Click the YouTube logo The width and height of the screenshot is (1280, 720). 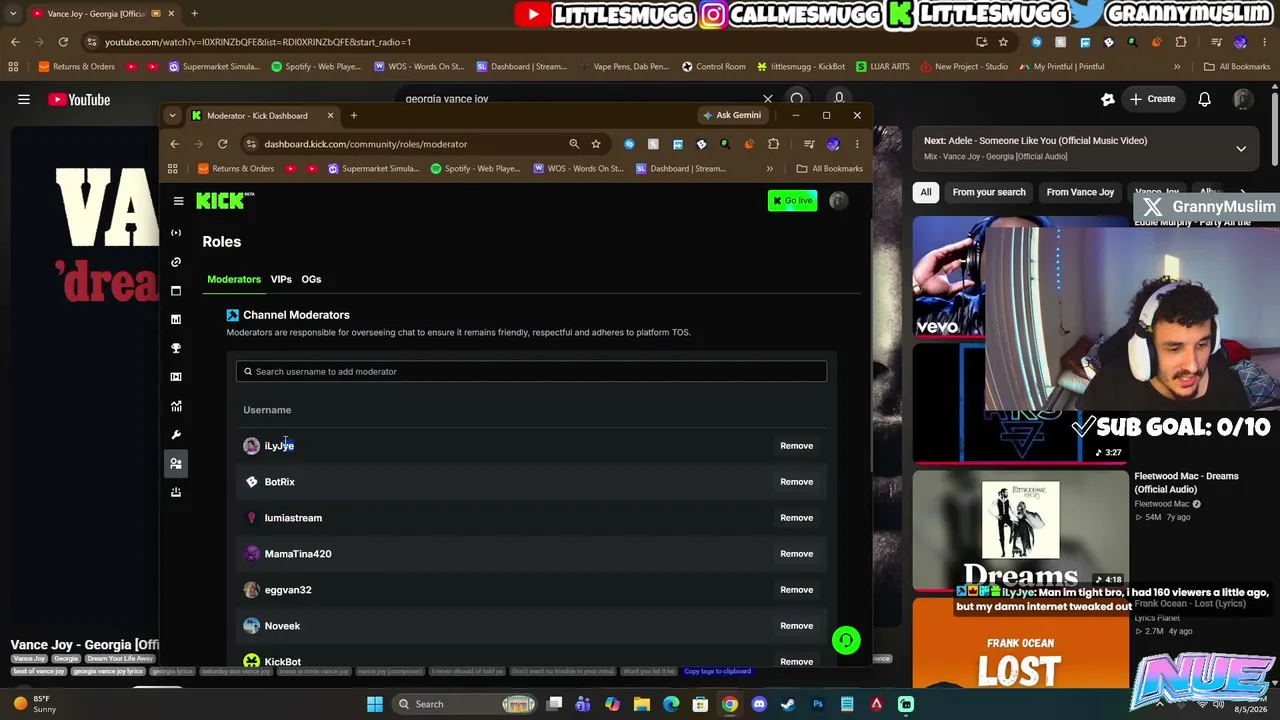(79, 99)
